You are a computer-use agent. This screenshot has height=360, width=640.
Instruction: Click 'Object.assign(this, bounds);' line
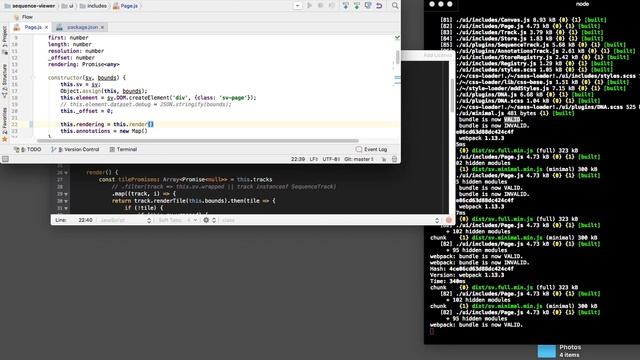pos(104,91)
